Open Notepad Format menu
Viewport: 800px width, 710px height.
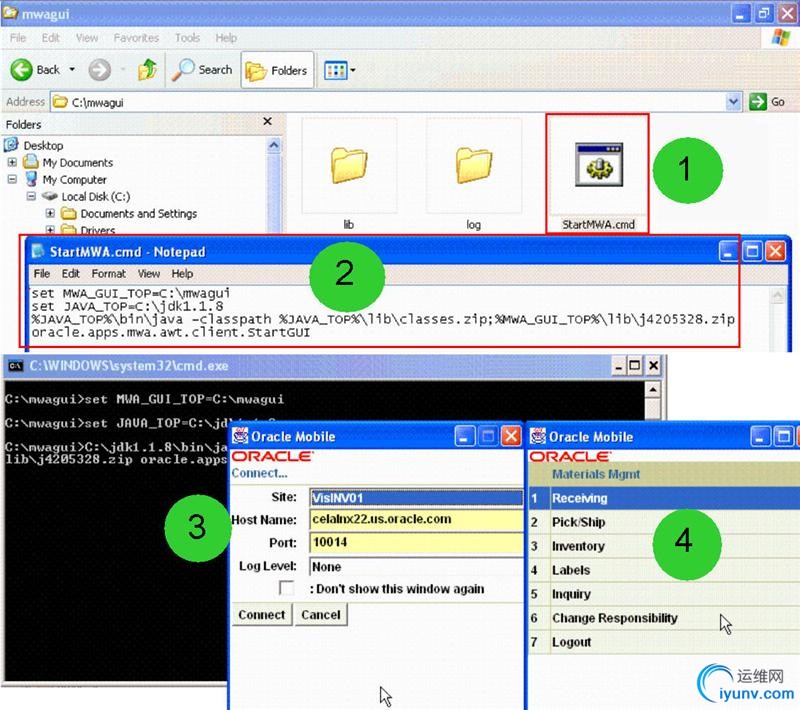[109, 274]
